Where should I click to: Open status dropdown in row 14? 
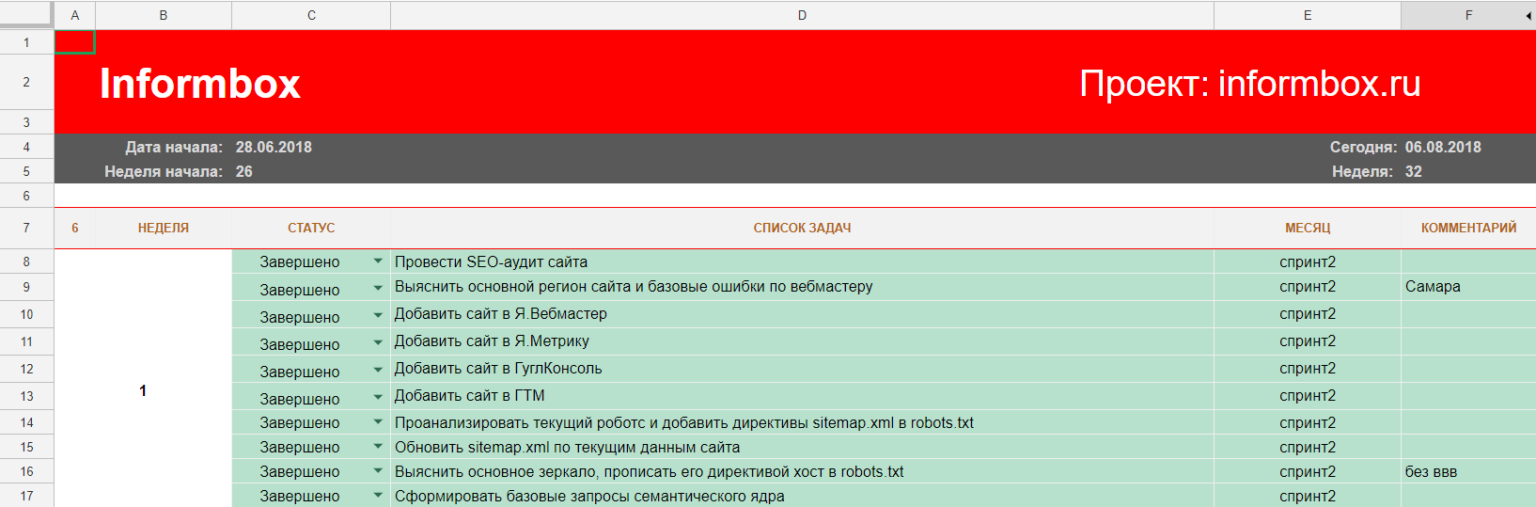click(x=378, y=422)
